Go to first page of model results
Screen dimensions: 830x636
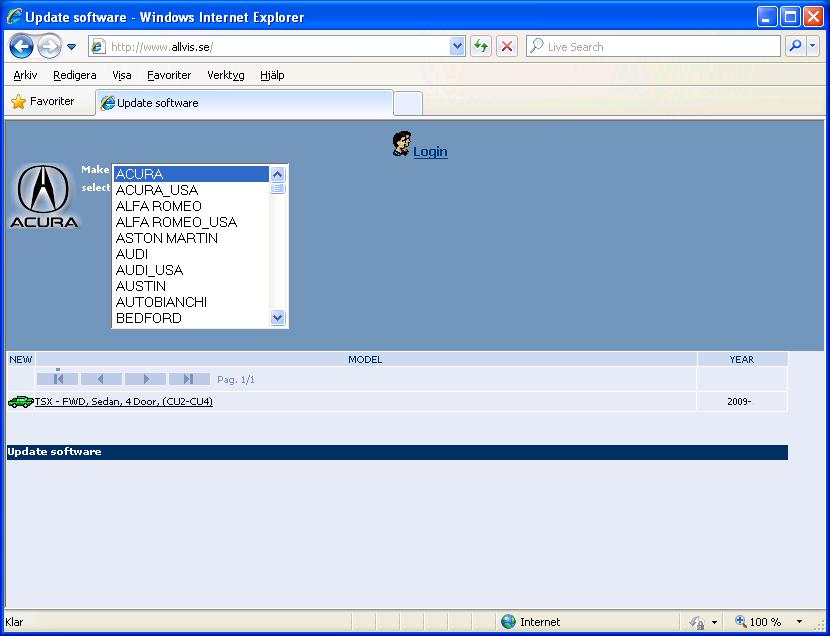[58, 379]
